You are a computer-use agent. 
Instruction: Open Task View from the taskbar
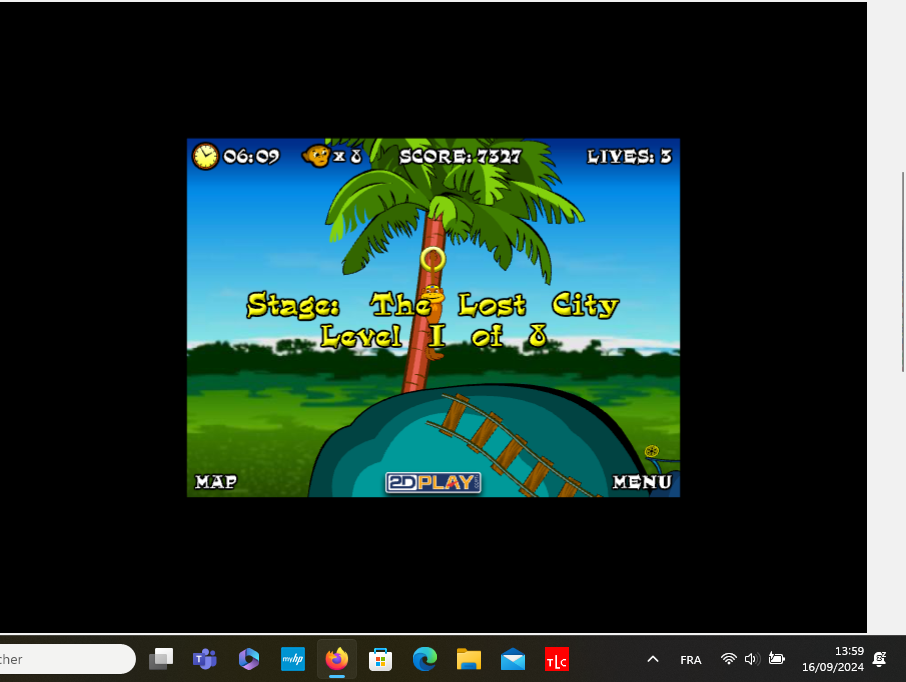click(161, 659)
